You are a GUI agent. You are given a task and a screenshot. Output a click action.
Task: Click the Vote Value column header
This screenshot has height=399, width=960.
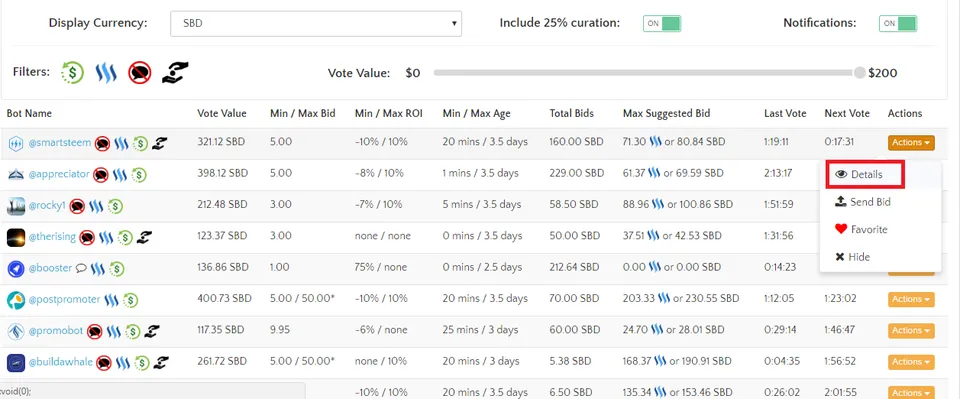tap(222, 113)
